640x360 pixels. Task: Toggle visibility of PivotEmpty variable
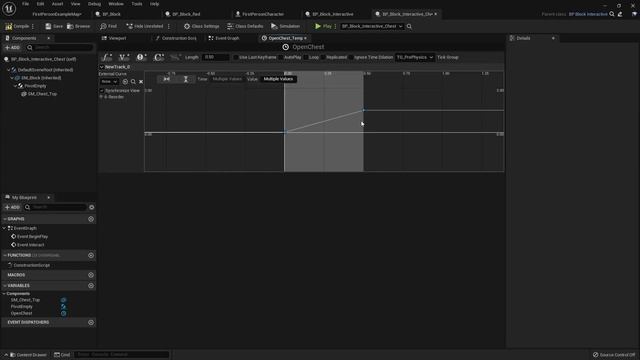click(x=64, y=307)
